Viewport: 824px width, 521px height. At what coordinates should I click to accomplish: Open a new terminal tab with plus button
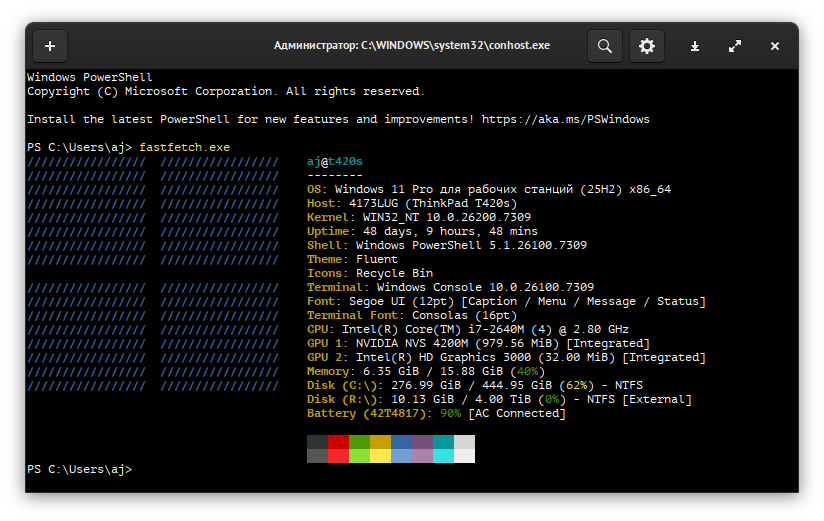[50, 46]
